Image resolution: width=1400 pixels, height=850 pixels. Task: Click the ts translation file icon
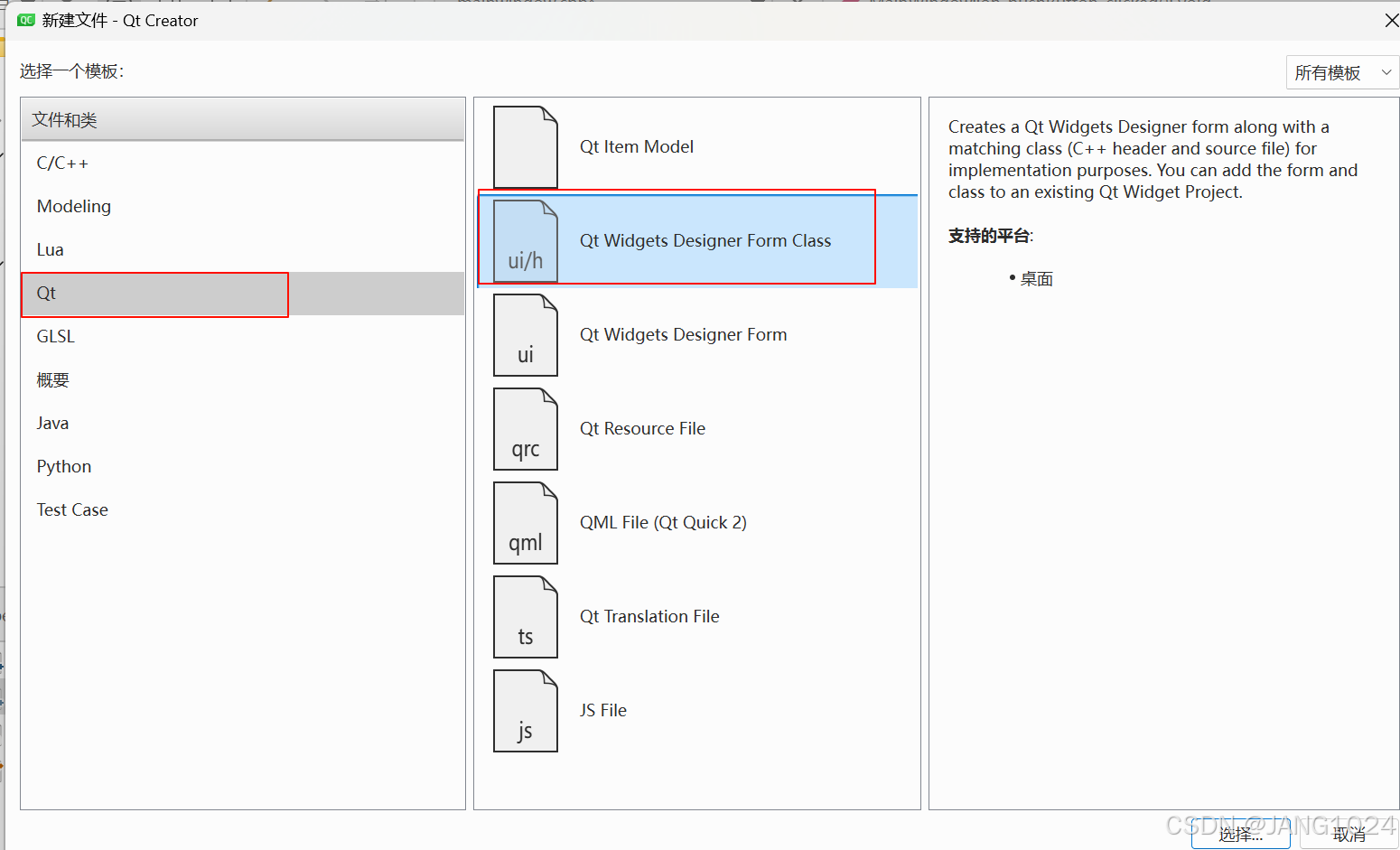(x=526, y=617)
